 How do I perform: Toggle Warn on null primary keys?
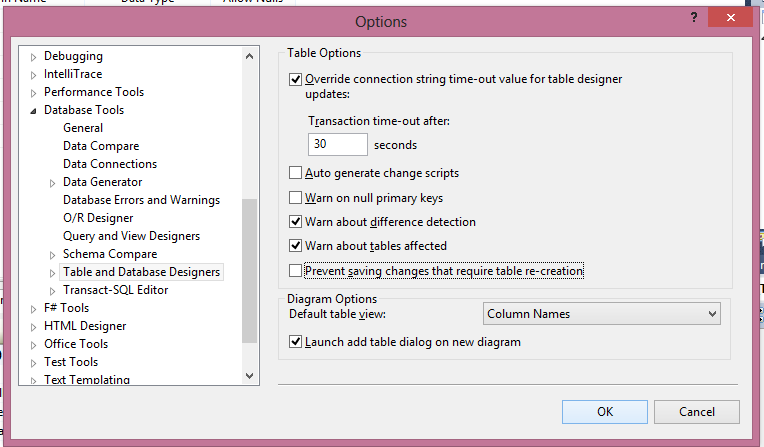[295, 198]
